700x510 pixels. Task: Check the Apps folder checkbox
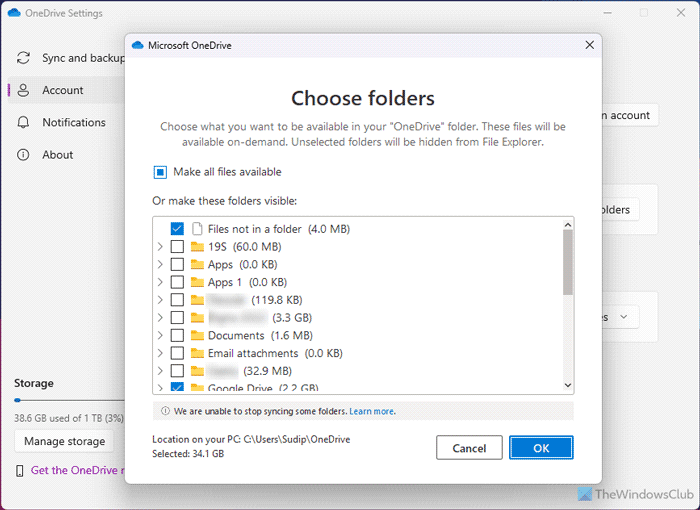coord(177,265)
